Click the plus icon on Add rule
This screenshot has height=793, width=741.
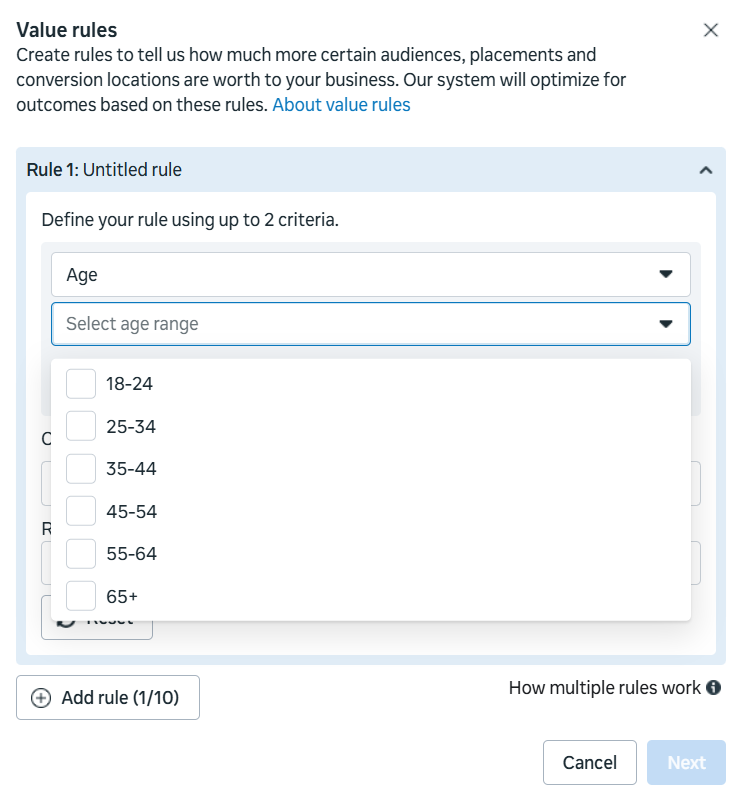coord(41,698)
